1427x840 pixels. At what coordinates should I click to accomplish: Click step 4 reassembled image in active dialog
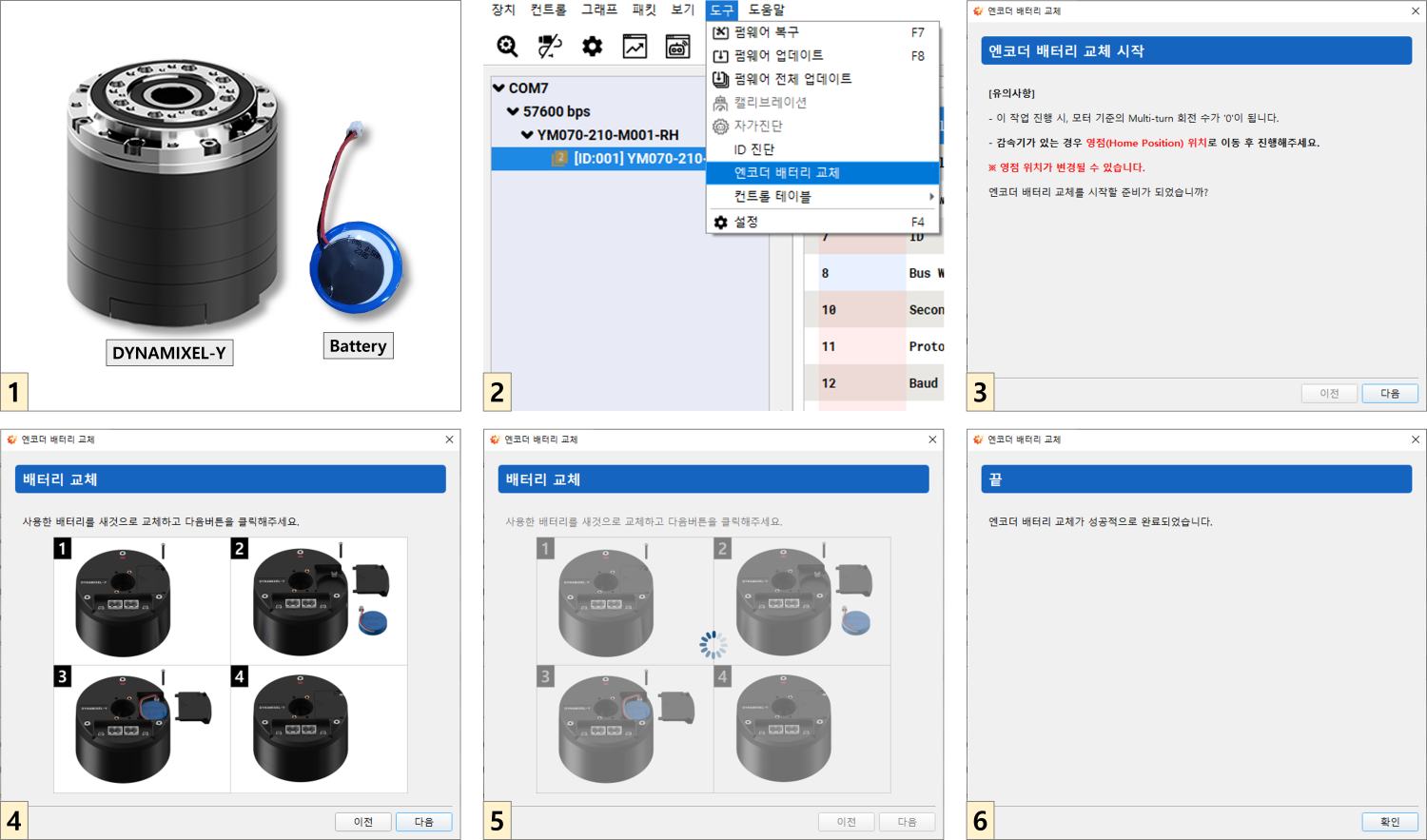point(319,729)
